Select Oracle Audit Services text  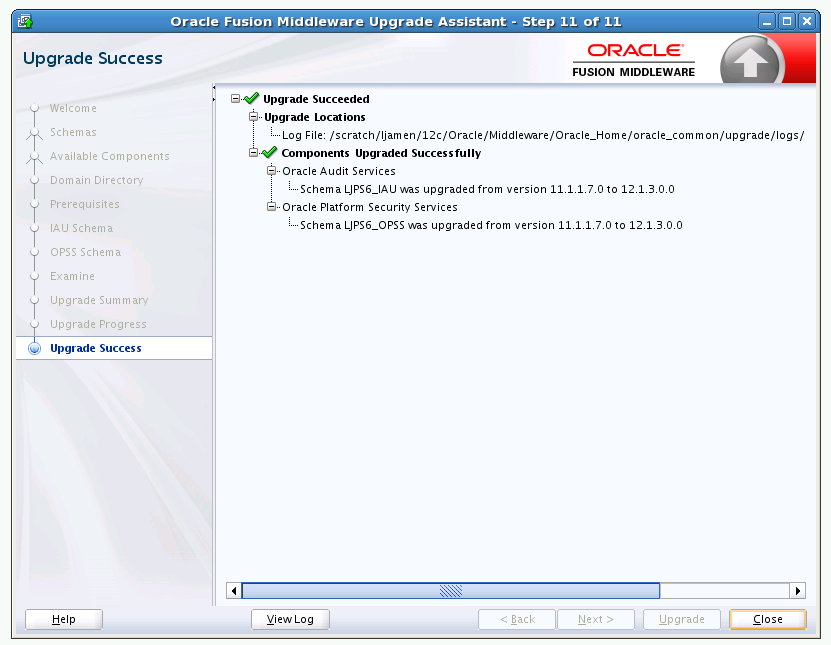(339, 171)
